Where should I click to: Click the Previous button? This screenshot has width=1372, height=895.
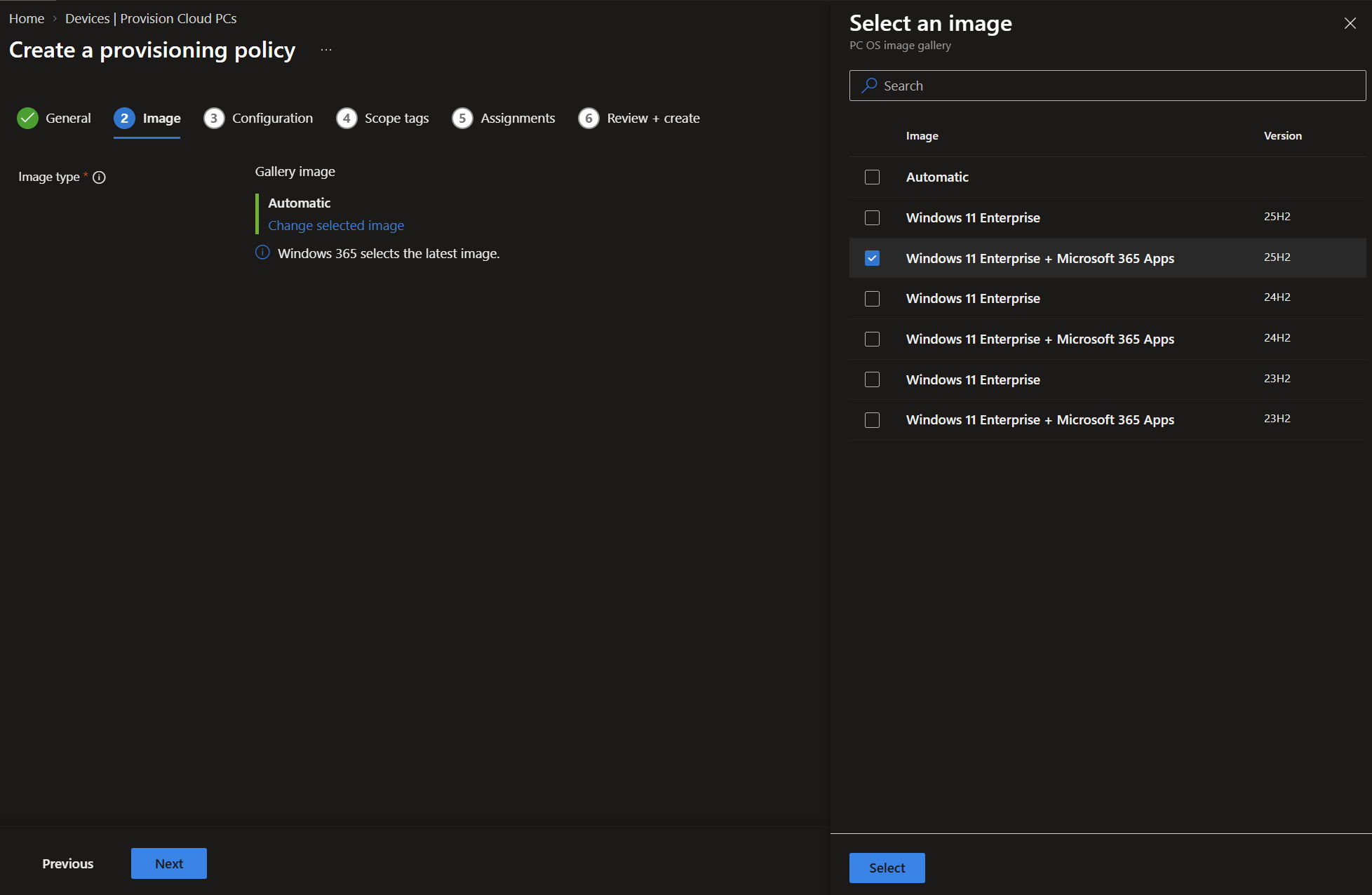[67, 863]
